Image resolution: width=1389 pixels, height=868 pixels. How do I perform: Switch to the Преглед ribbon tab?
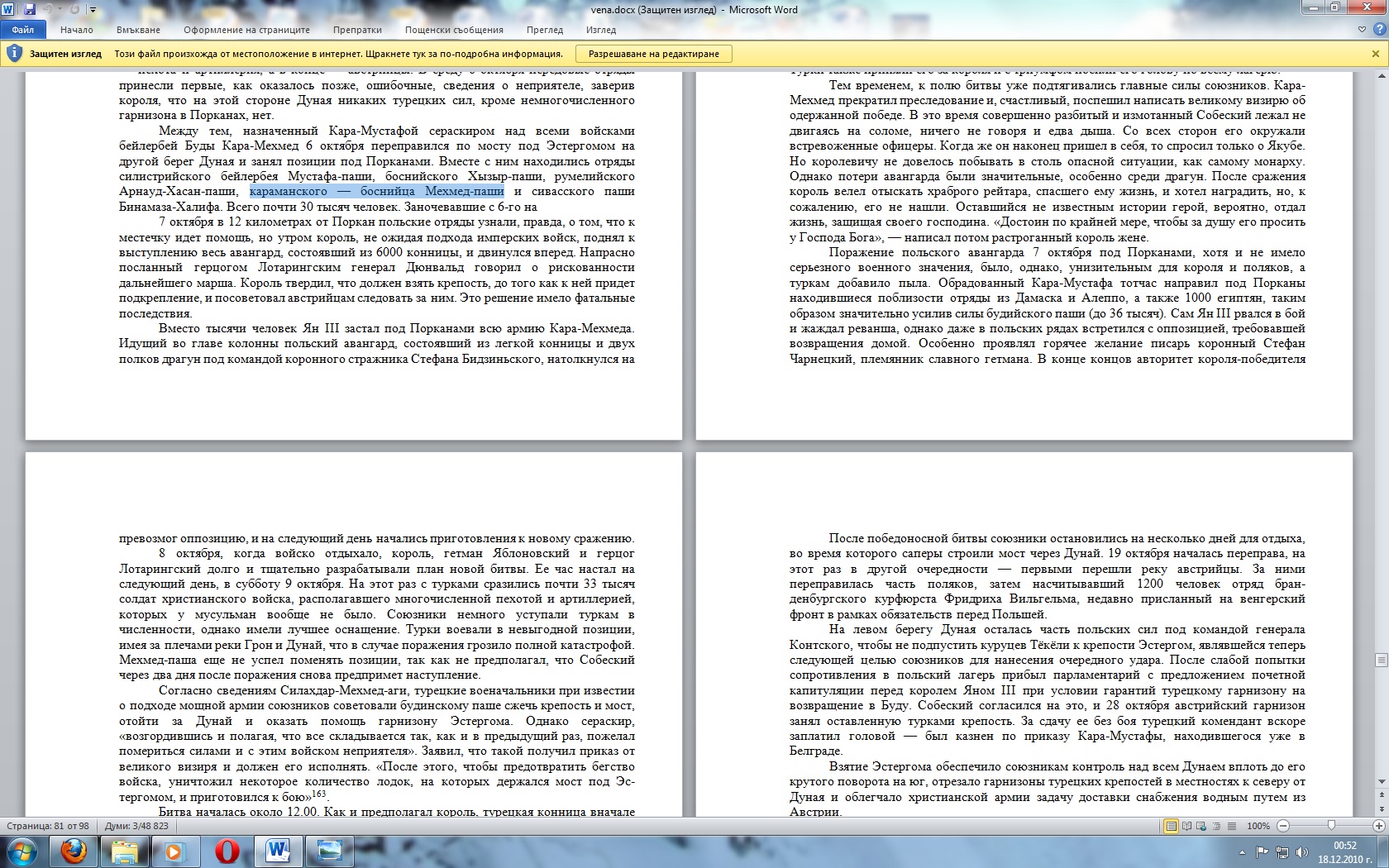pyautogui.click(x=544, y=30)
